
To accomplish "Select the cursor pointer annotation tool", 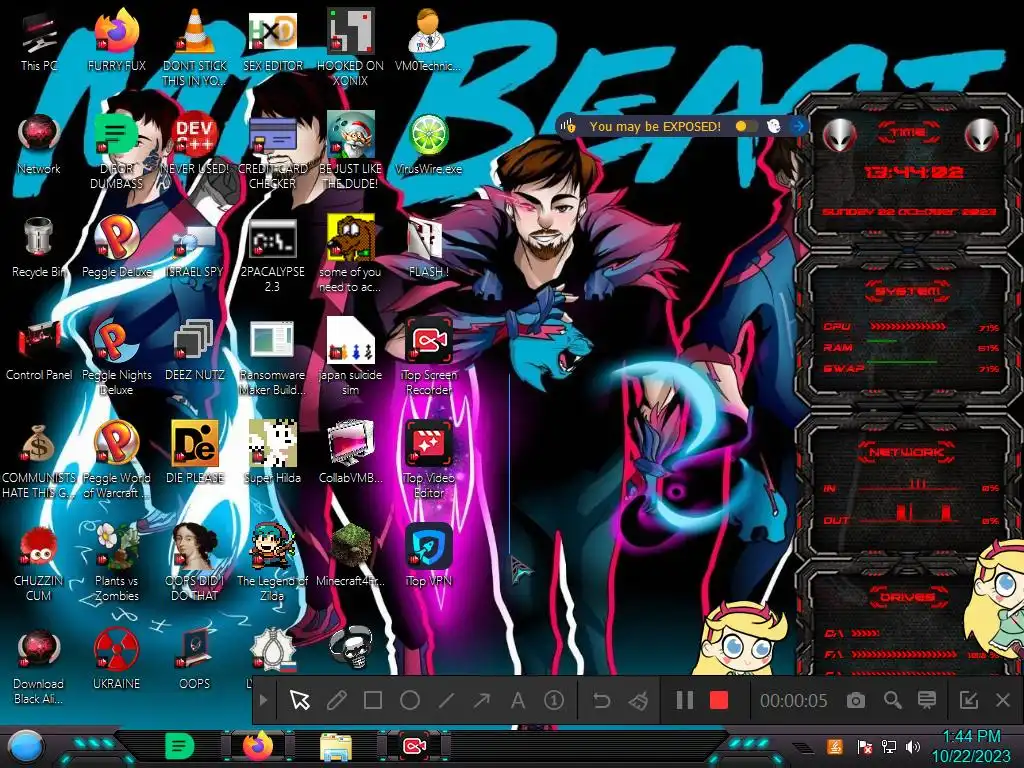I will [x=300, y=701].
